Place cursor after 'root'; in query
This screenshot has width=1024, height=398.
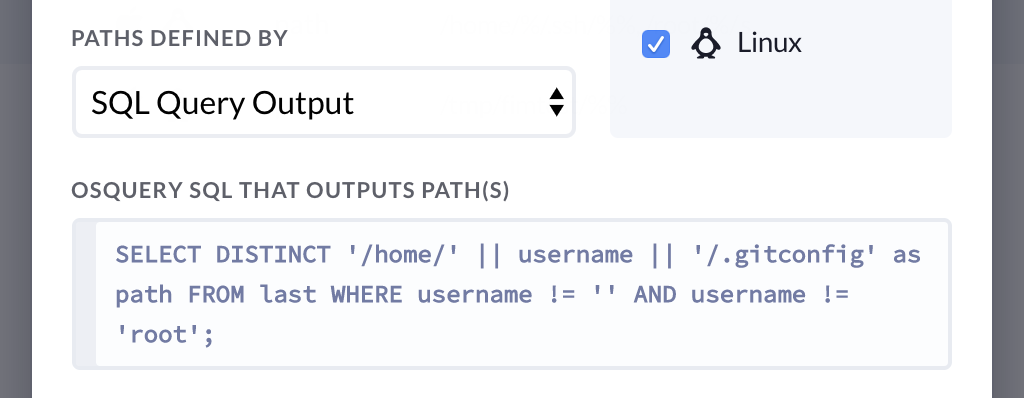coord(215,335)
